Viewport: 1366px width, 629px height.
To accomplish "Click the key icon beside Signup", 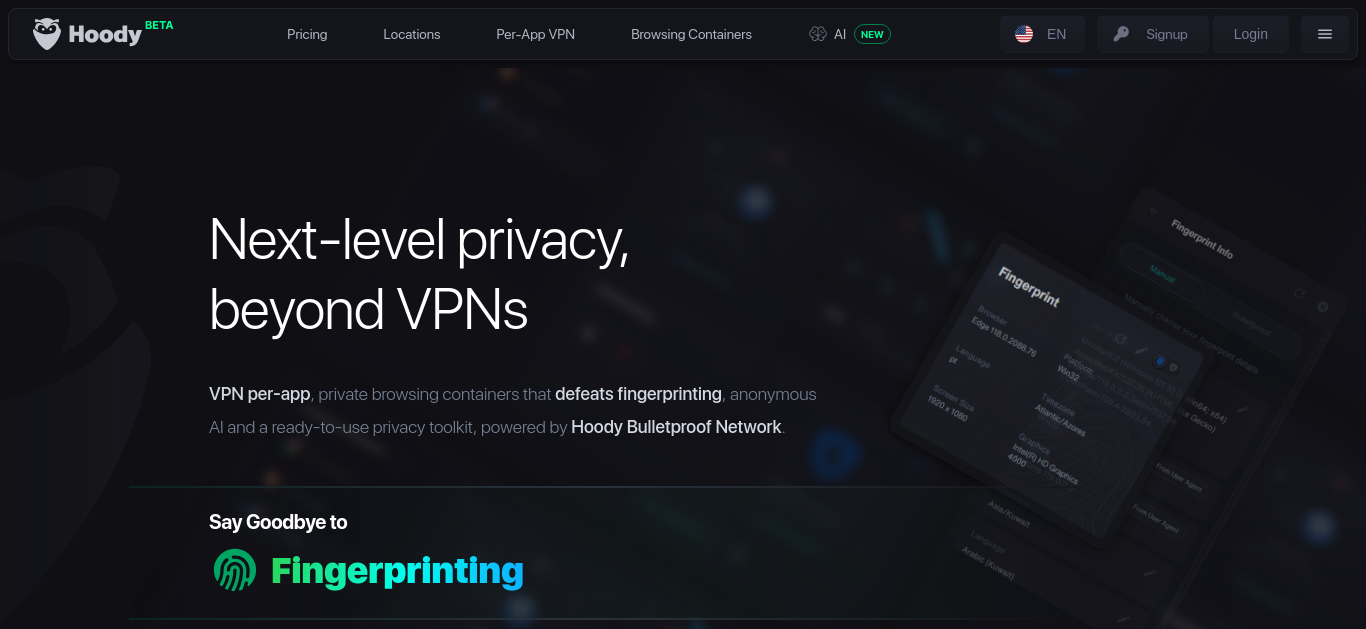I will [1121, 34].
